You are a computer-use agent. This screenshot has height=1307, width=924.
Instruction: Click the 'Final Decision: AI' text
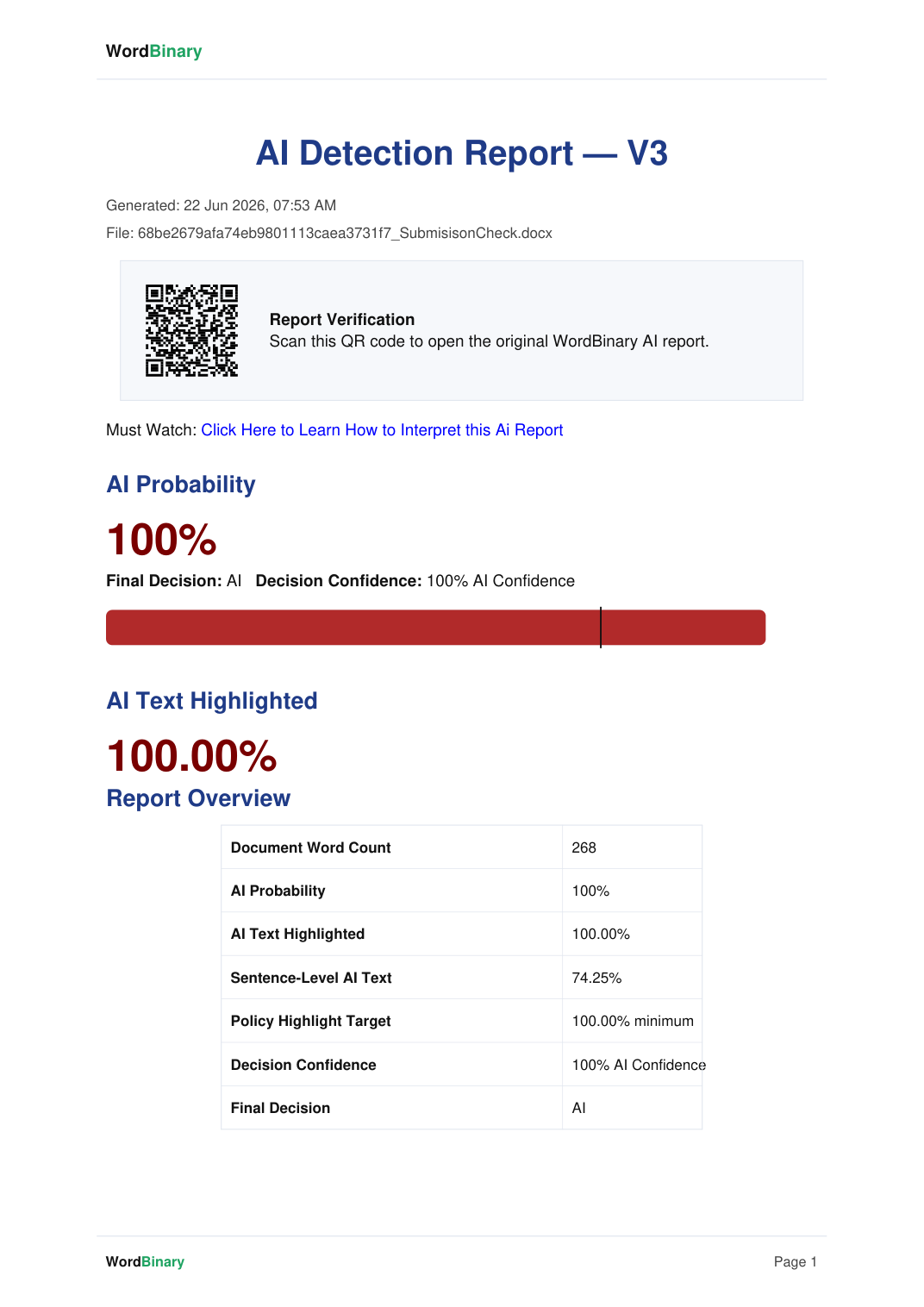click(173, 581)
